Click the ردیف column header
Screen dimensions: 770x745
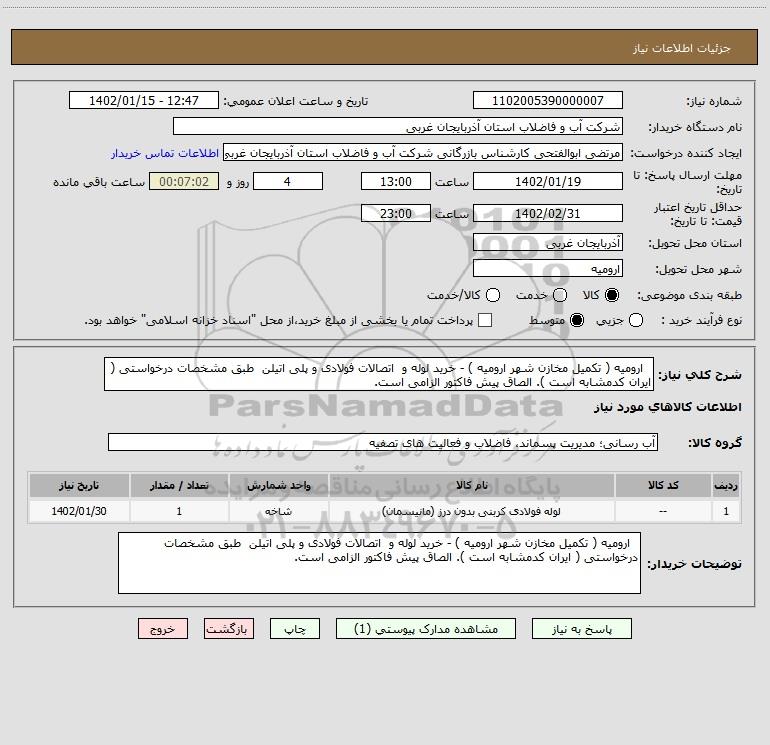click(x=726, y=485)
